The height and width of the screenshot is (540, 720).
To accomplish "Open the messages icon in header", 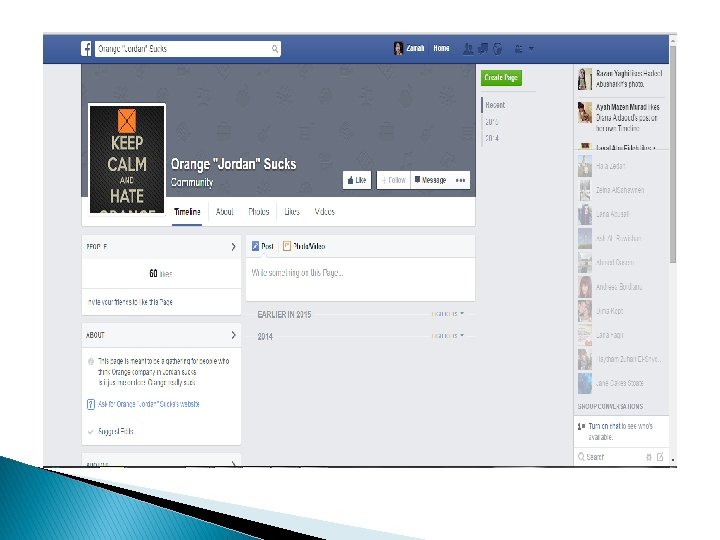I will (483, 49).
